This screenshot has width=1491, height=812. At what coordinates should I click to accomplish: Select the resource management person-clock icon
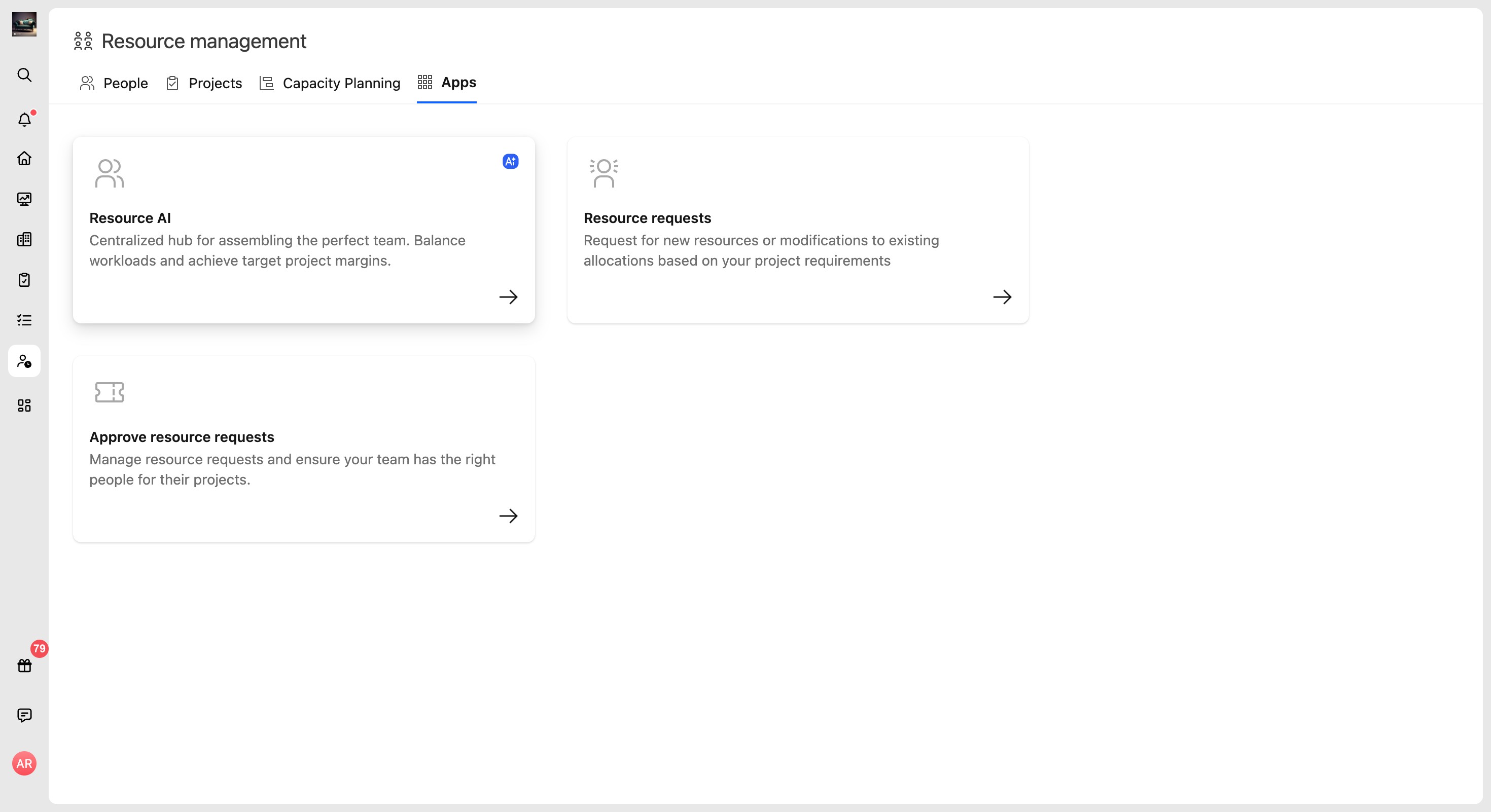tap(24, 361)
